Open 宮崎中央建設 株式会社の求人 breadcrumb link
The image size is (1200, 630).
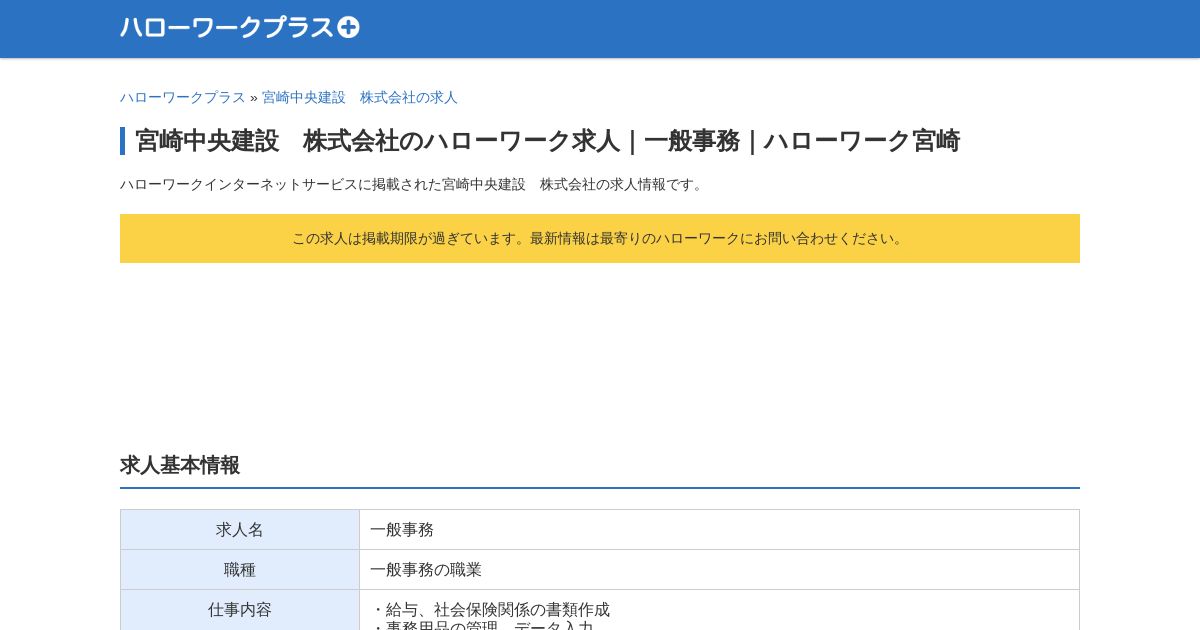point(360,97)
